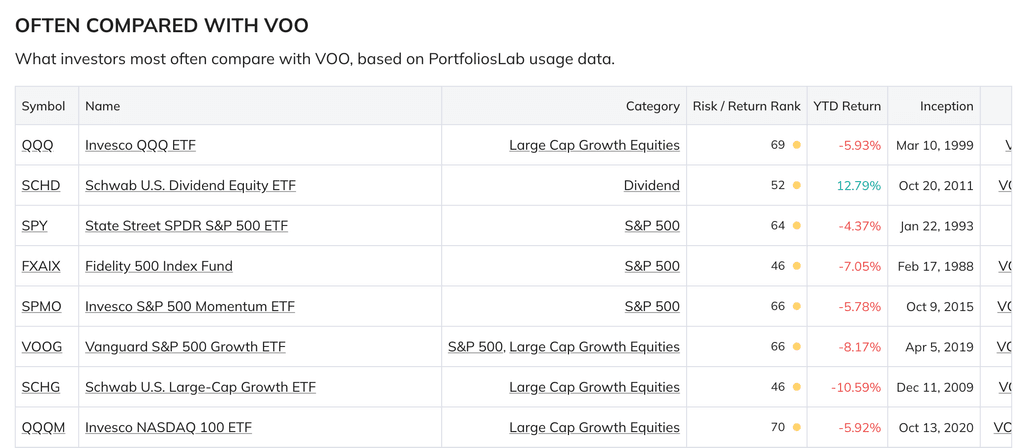Click the yellow rank dot in SPMO row
Image resolution: width=1024 pixels, height=448 pixels.
797,306
